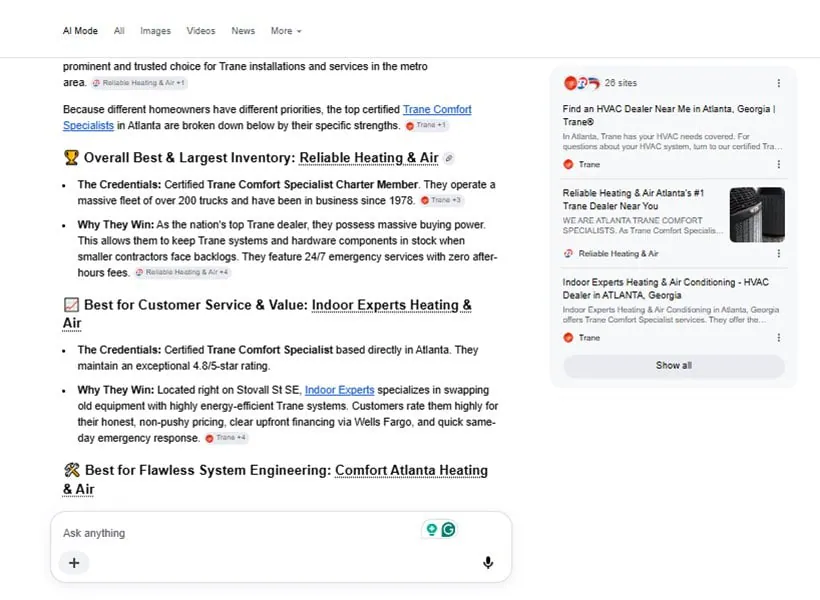Click the plus attachment button
The width and height of the screenshot is (820, 600).
(x=74, y=563)
